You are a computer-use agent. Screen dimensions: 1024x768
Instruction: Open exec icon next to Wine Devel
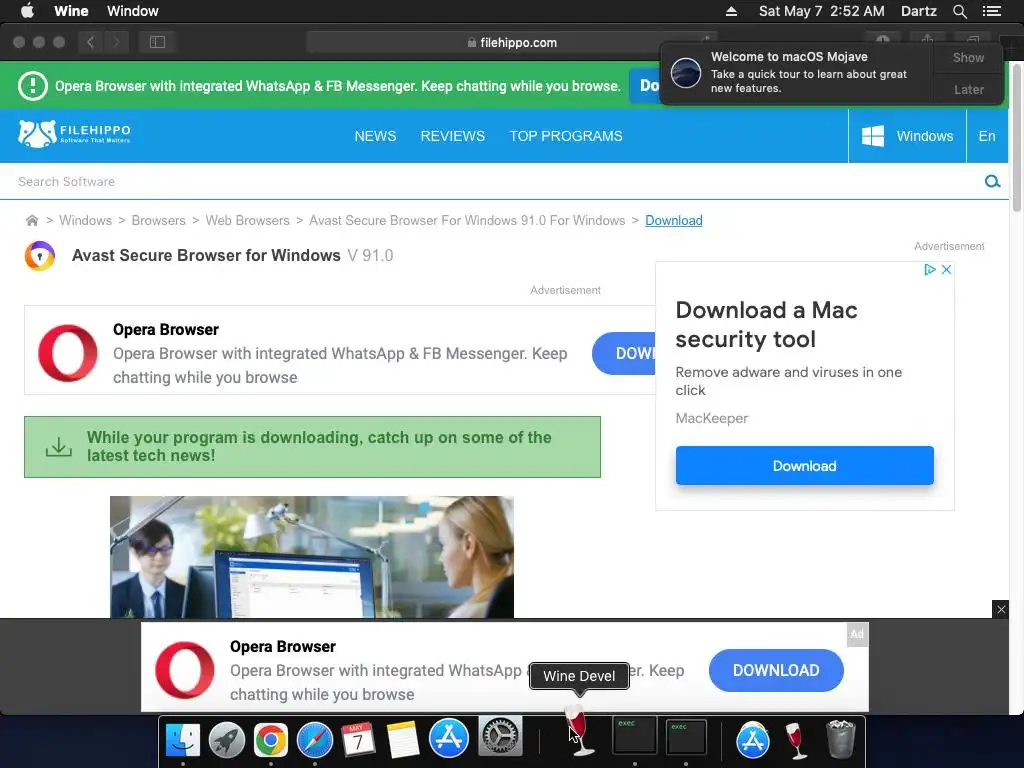(x=634, y=735)
